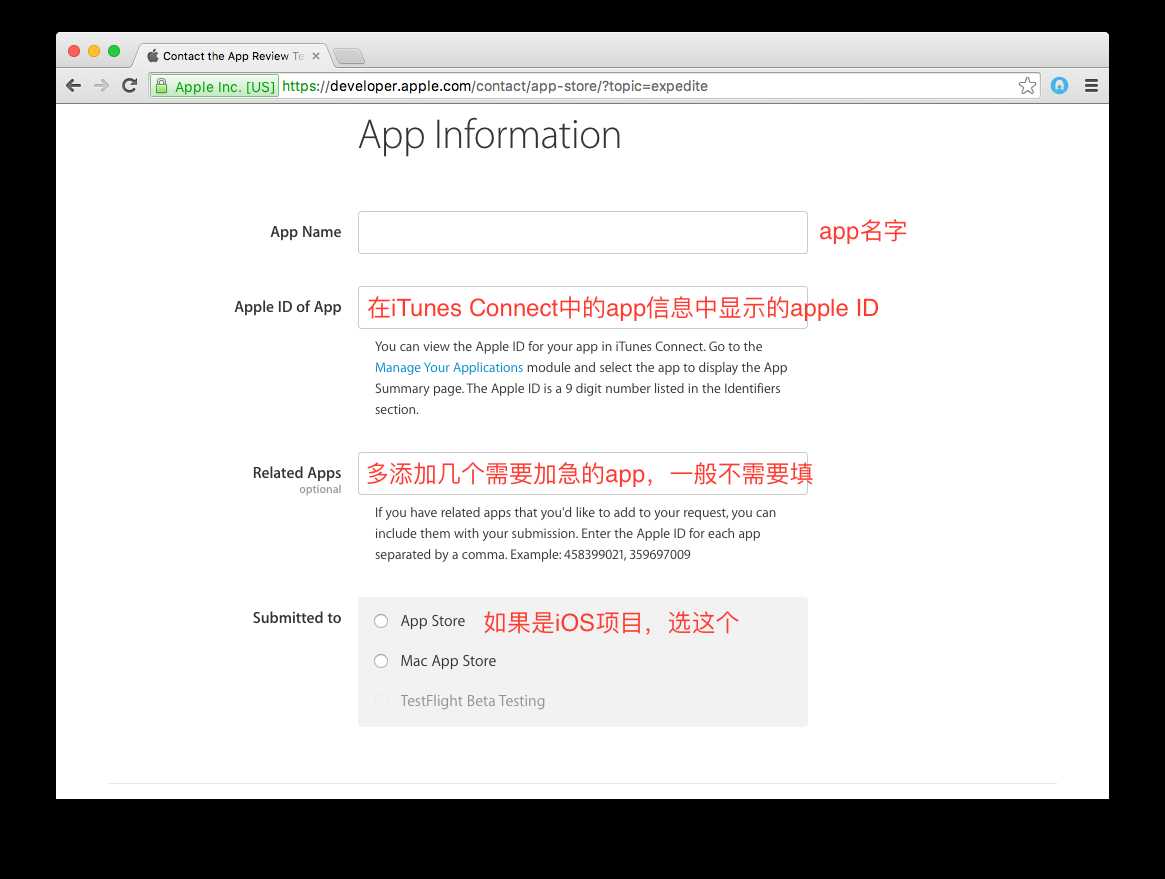Click the red macOS close window button
This screenshot has height=879, width=1165.
(74, 51)
